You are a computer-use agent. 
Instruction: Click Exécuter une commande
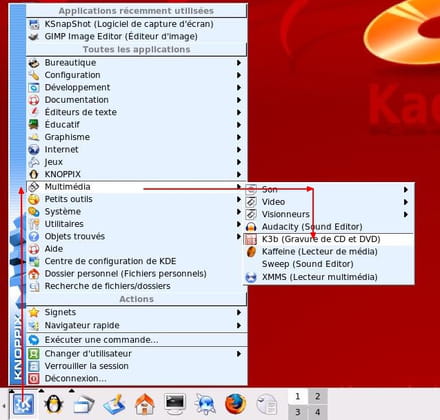coord(136,340)
